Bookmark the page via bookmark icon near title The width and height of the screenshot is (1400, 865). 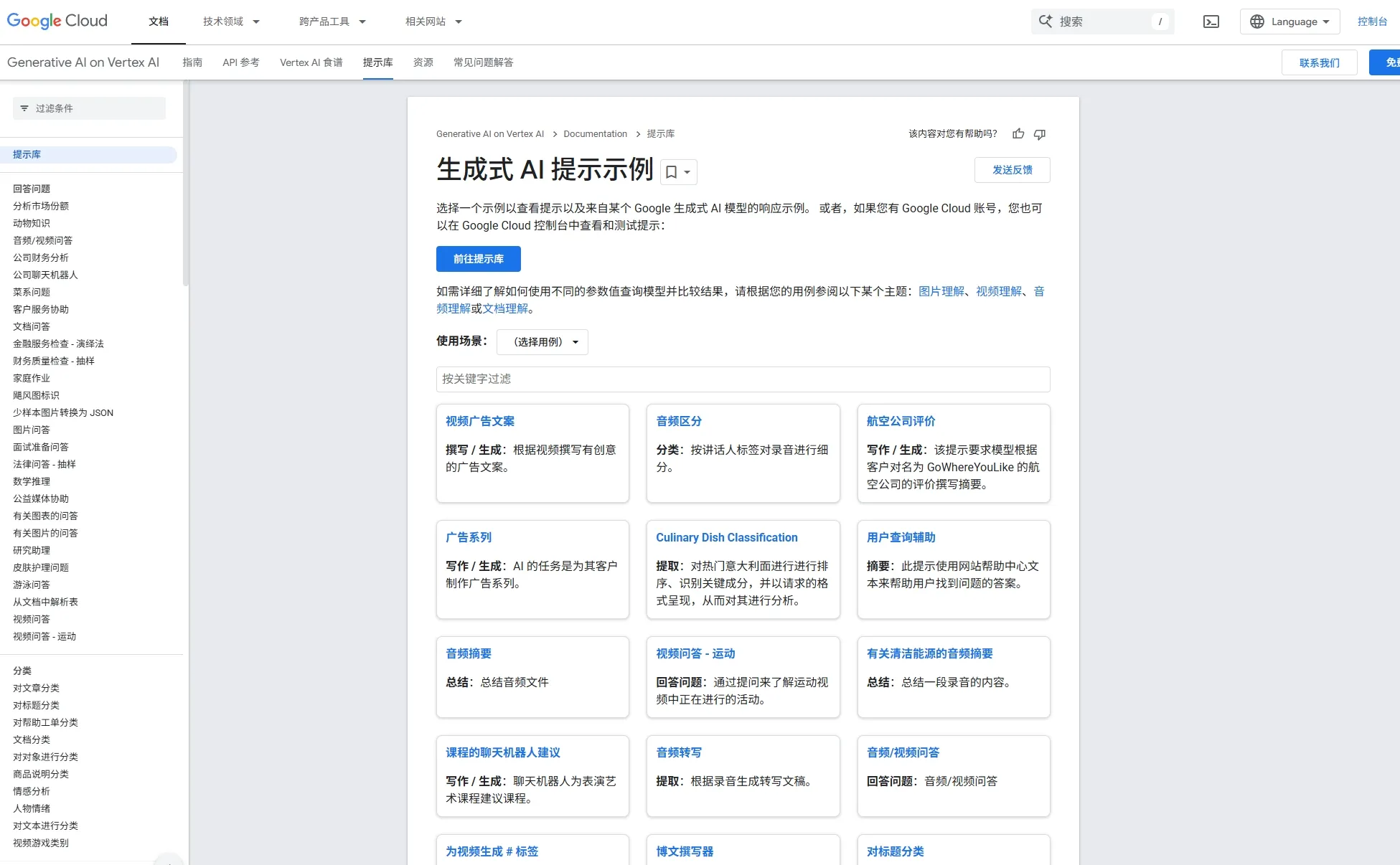coord(672,171)
